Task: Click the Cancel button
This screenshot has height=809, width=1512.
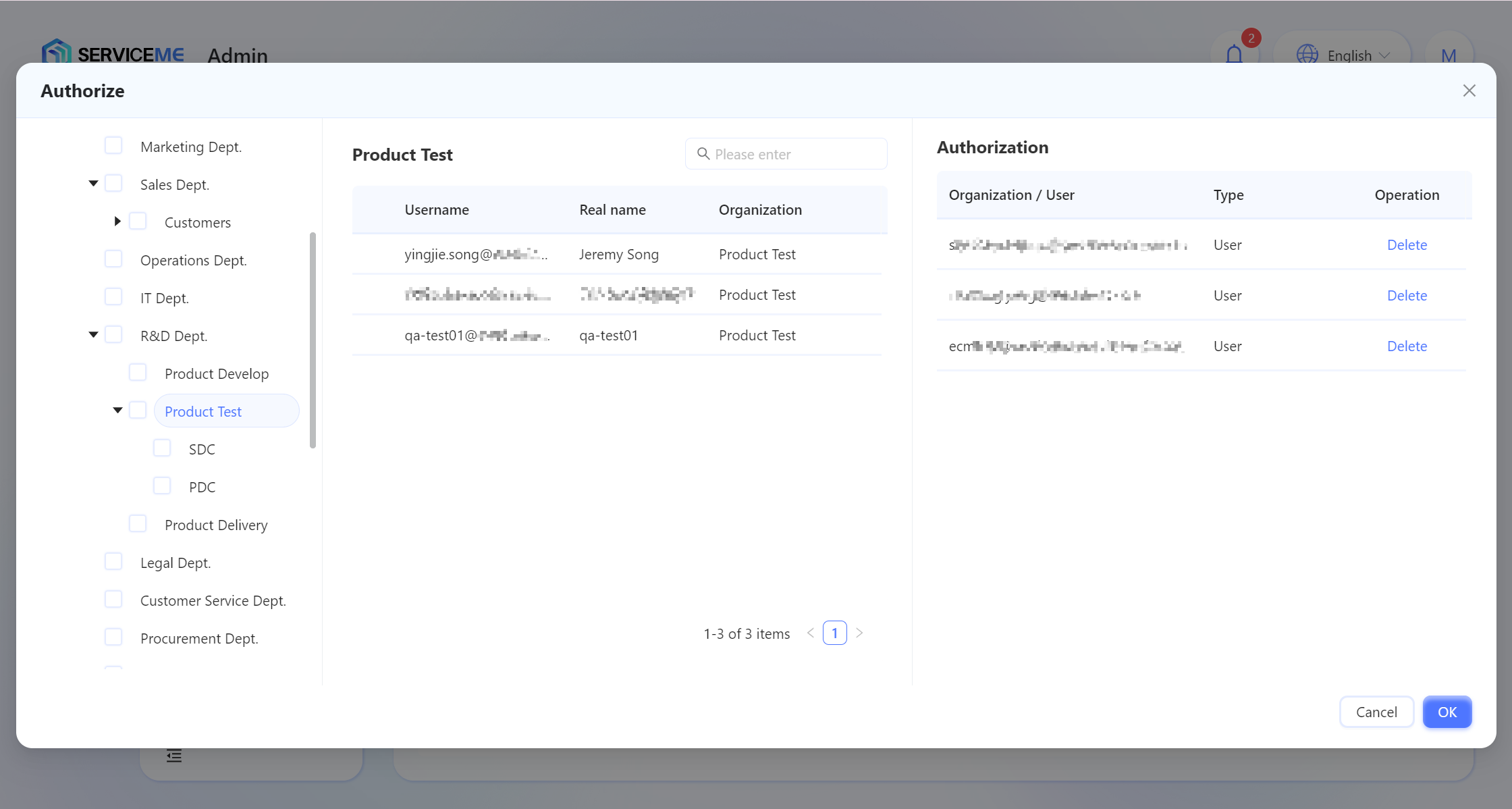Action: (x=1376, y=712)
